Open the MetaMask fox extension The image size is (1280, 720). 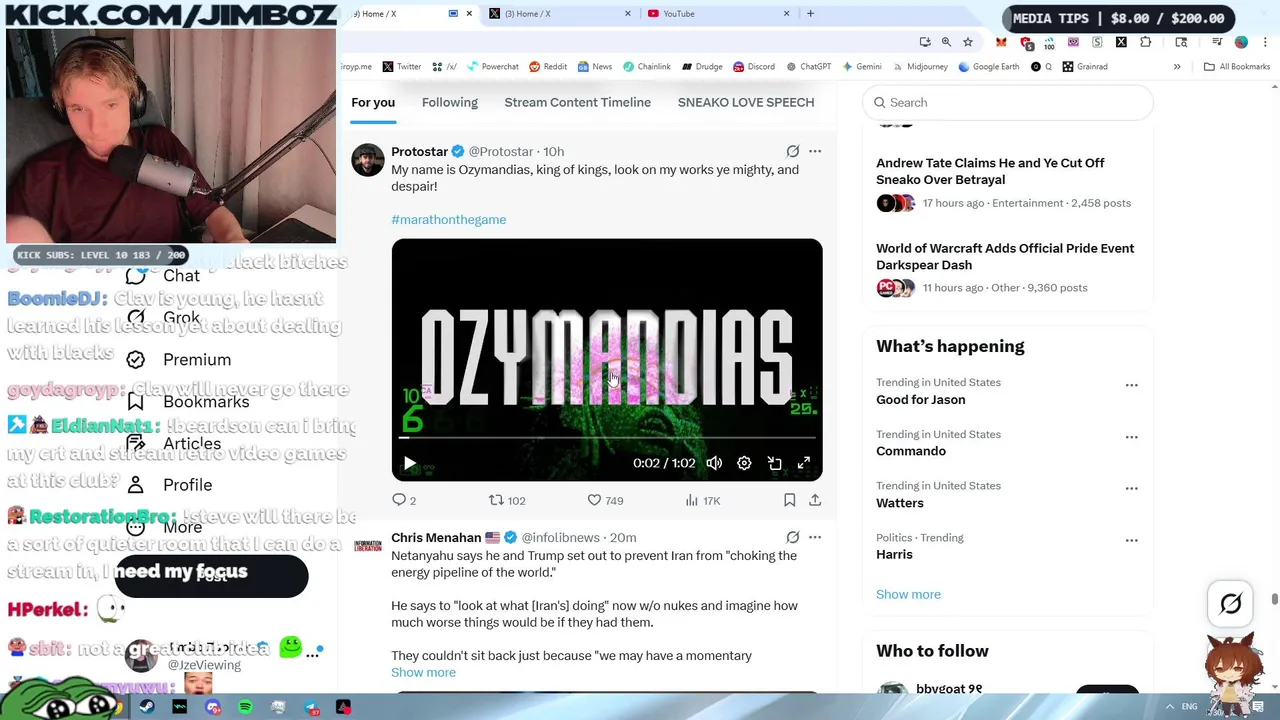click(1001, 42)
